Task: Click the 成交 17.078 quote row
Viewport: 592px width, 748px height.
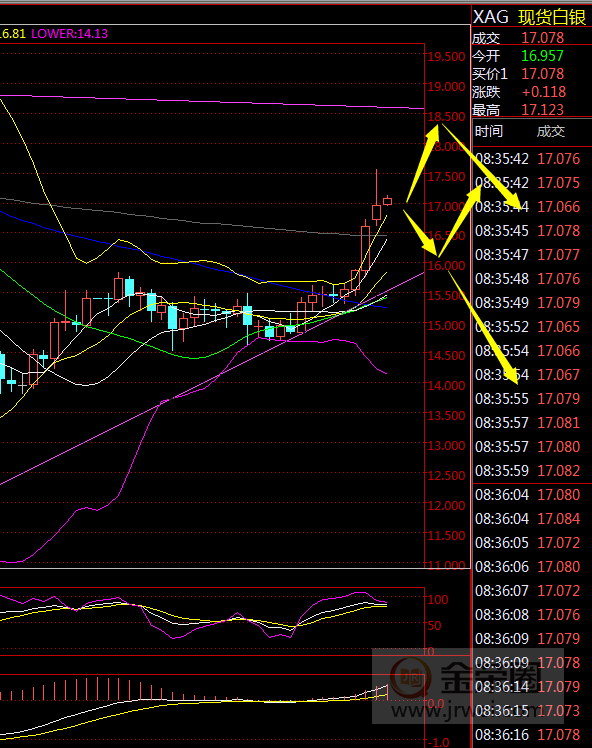Action: click(531, 38)
